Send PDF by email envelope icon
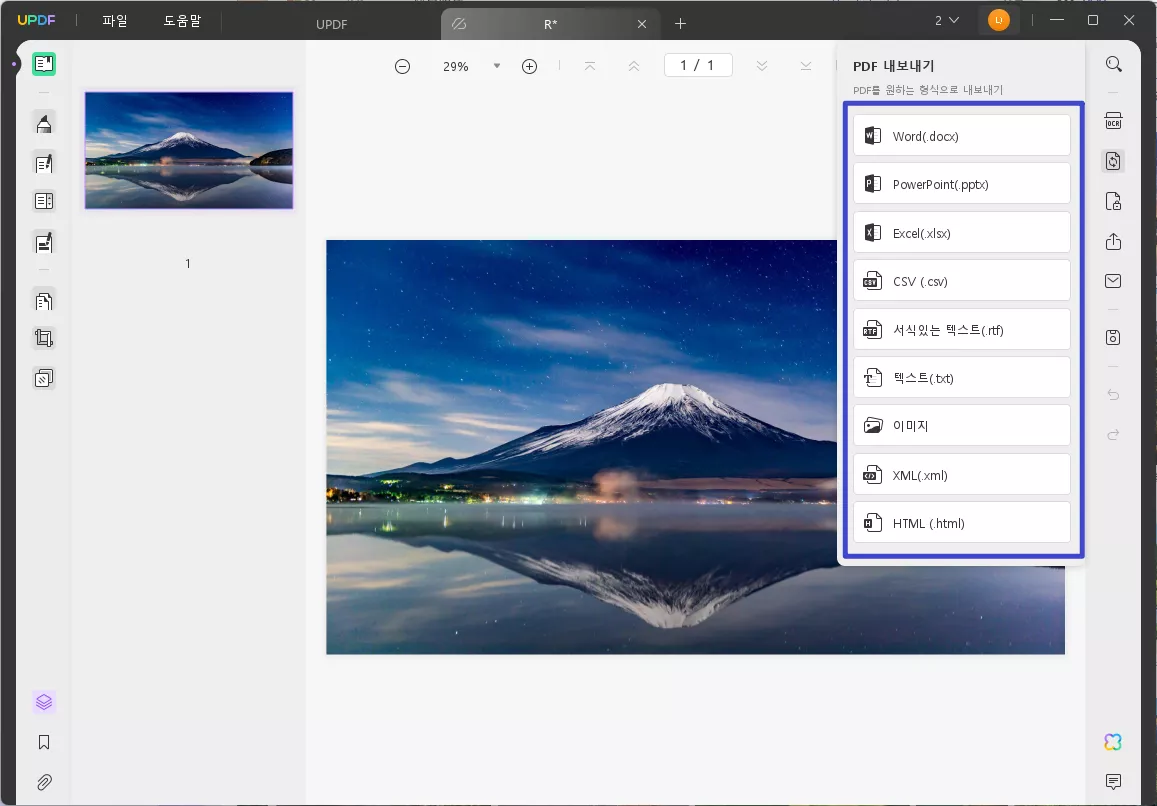Screen dimensions: 1157x806 (1113, 282)
